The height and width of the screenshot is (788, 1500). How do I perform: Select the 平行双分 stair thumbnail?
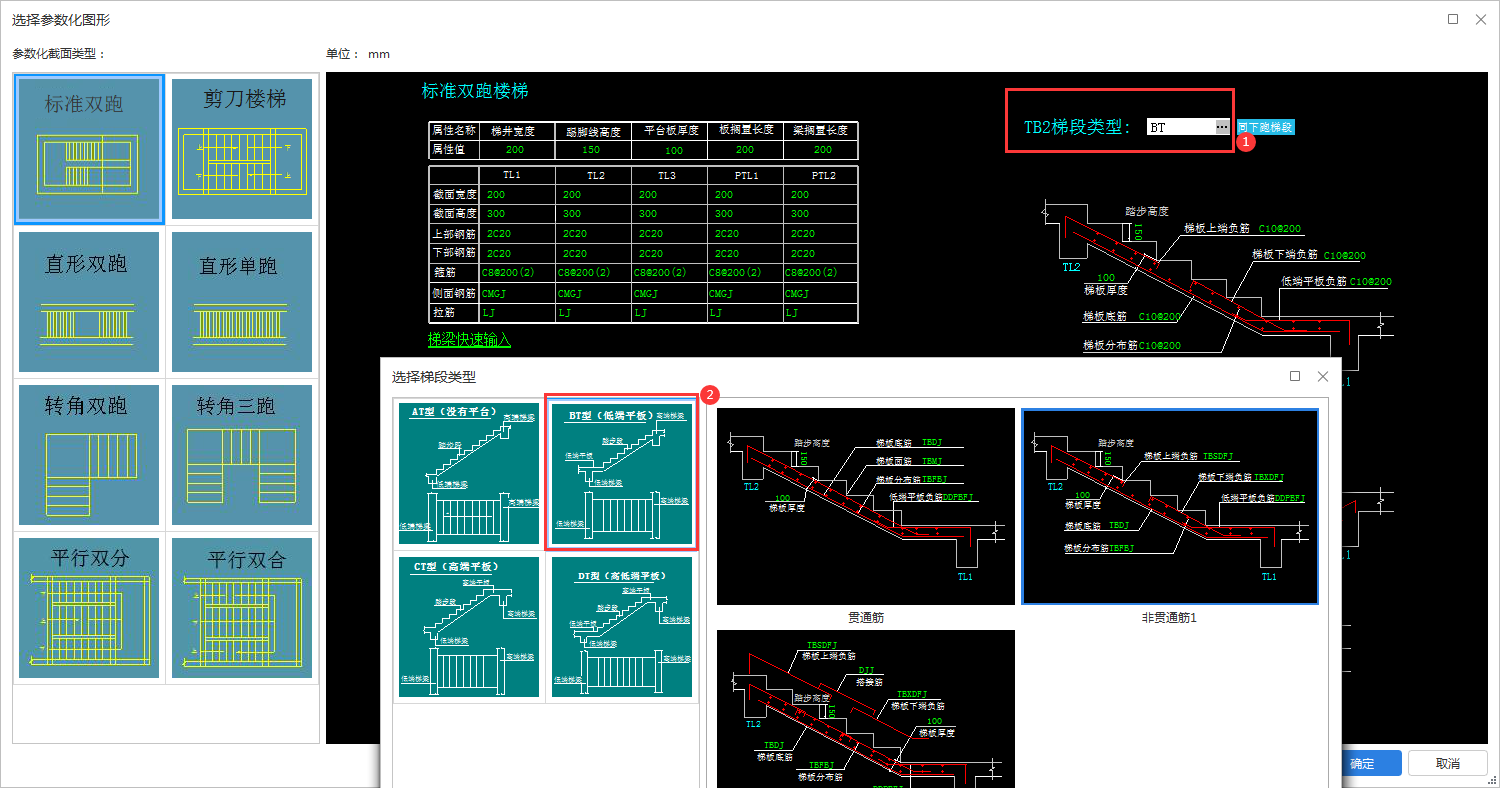[x=88, y=608]
